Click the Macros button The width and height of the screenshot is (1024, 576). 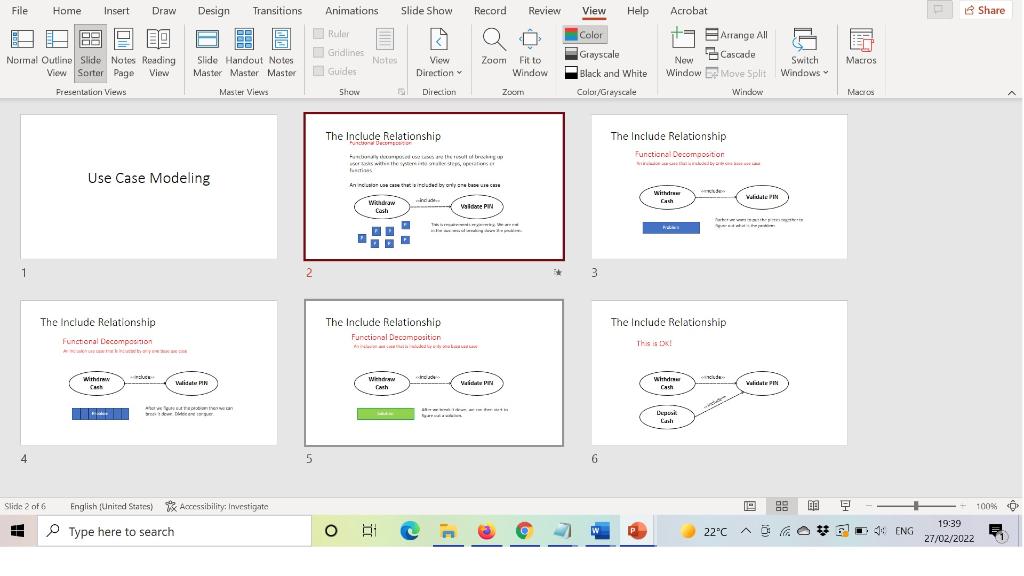coord(861,47)
